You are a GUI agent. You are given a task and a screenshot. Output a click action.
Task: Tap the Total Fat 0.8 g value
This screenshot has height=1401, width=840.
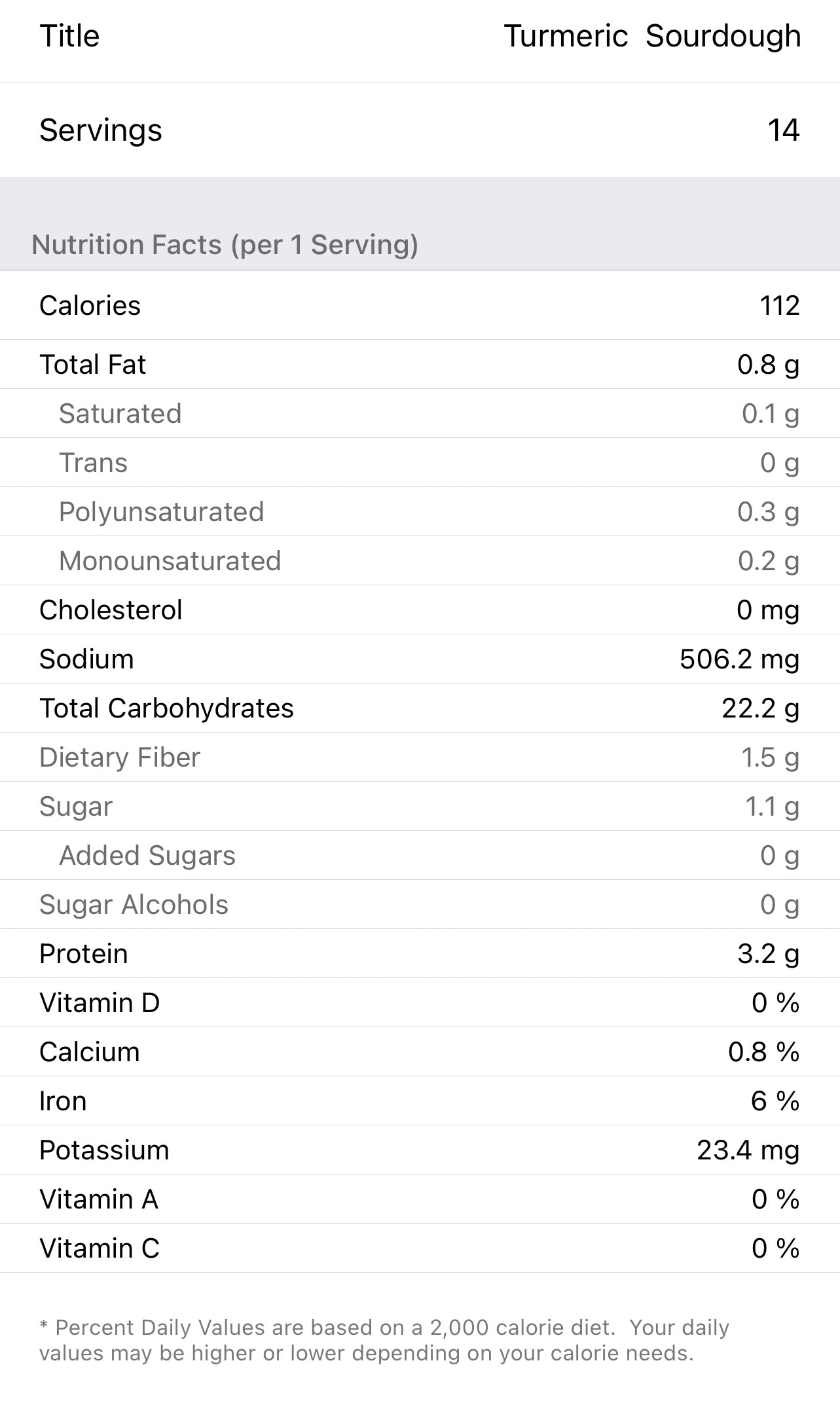pos(767,365)
